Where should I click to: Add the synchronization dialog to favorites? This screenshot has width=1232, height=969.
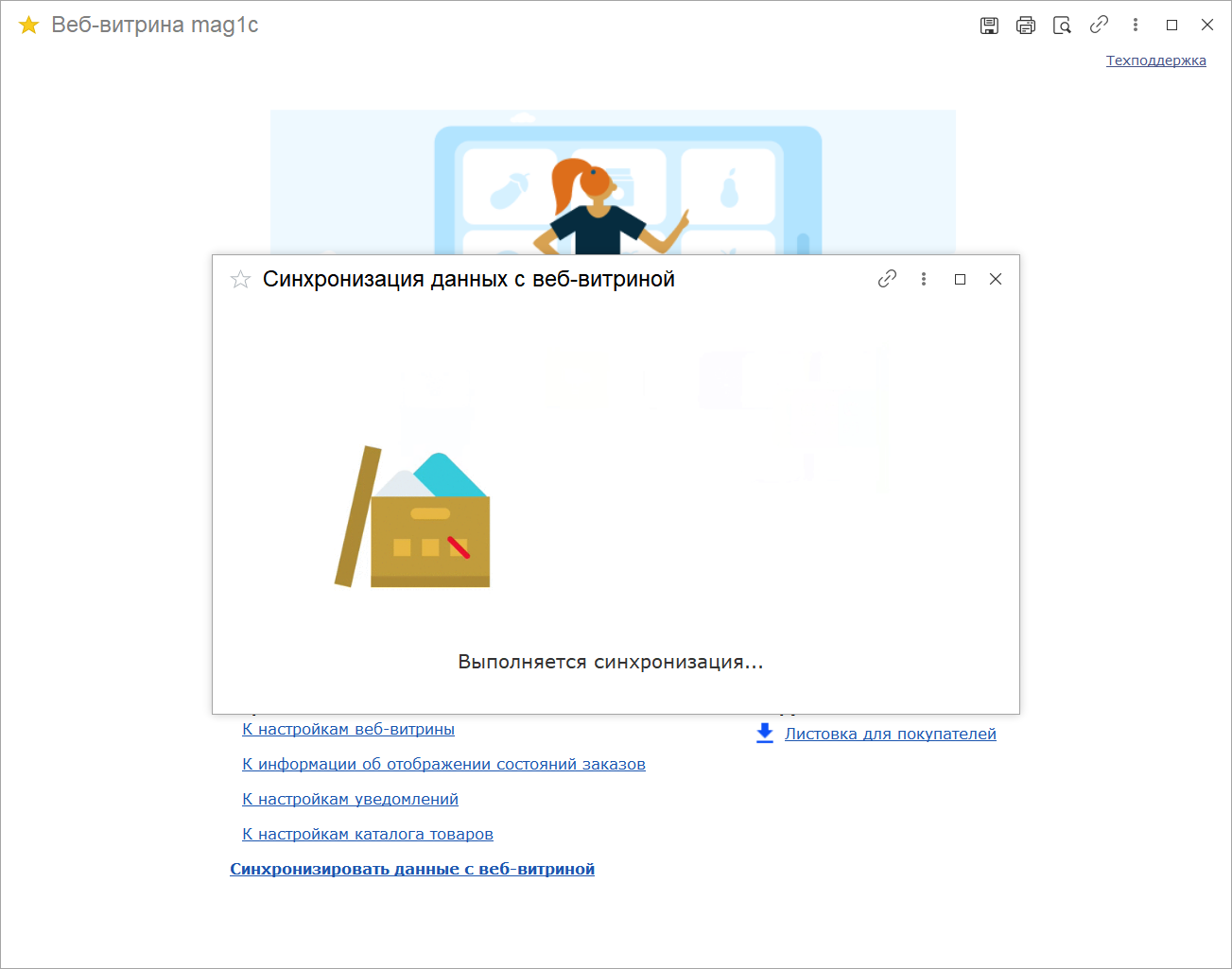pos(240,279)
